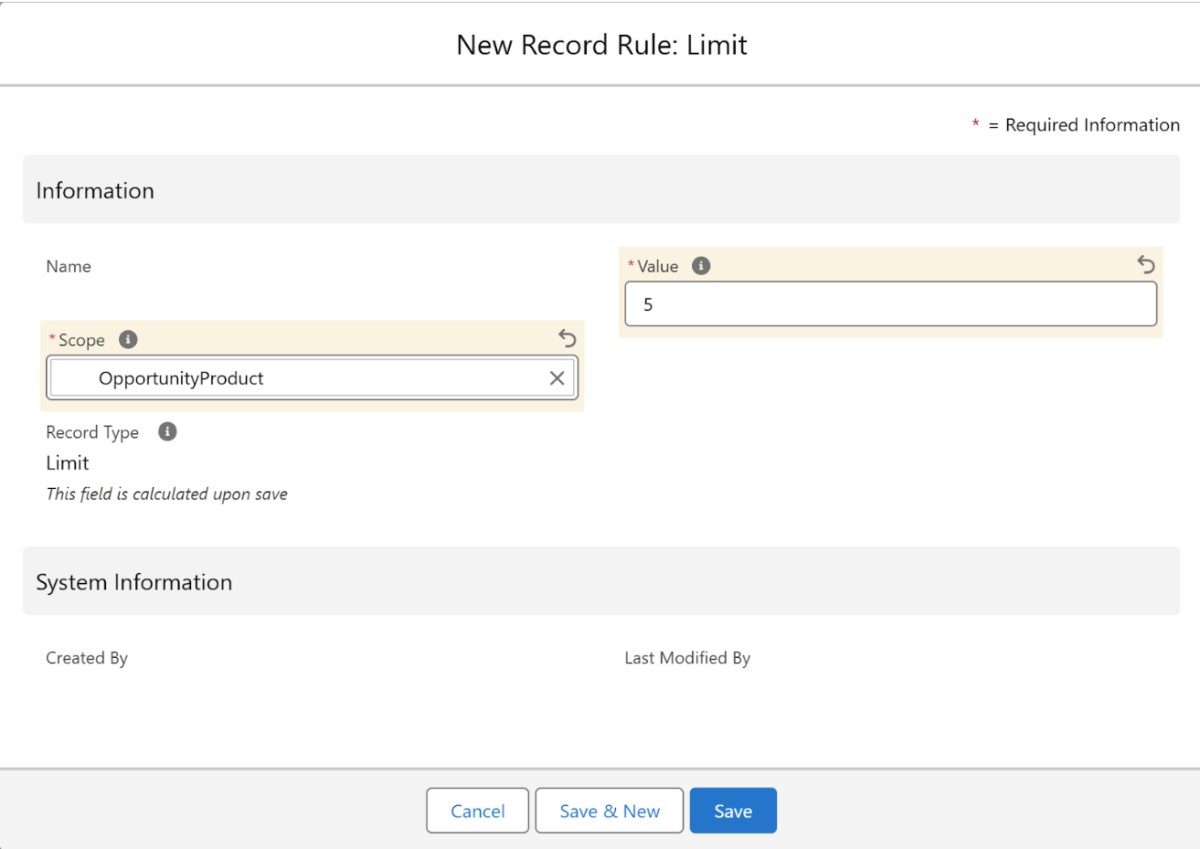Click the Record Type value Limit
Viewport: 1200px width, 849px height.
(67, 463)
